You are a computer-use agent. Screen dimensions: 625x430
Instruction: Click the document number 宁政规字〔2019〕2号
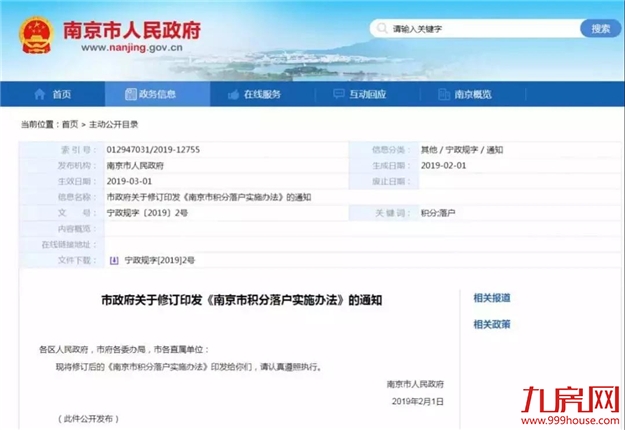(x=147, y=213)
